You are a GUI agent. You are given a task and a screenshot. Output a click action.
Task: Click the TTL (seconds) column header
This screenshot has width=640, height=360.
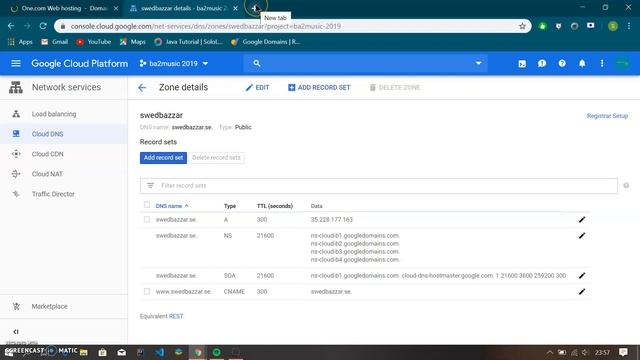[x=275, y=206]
